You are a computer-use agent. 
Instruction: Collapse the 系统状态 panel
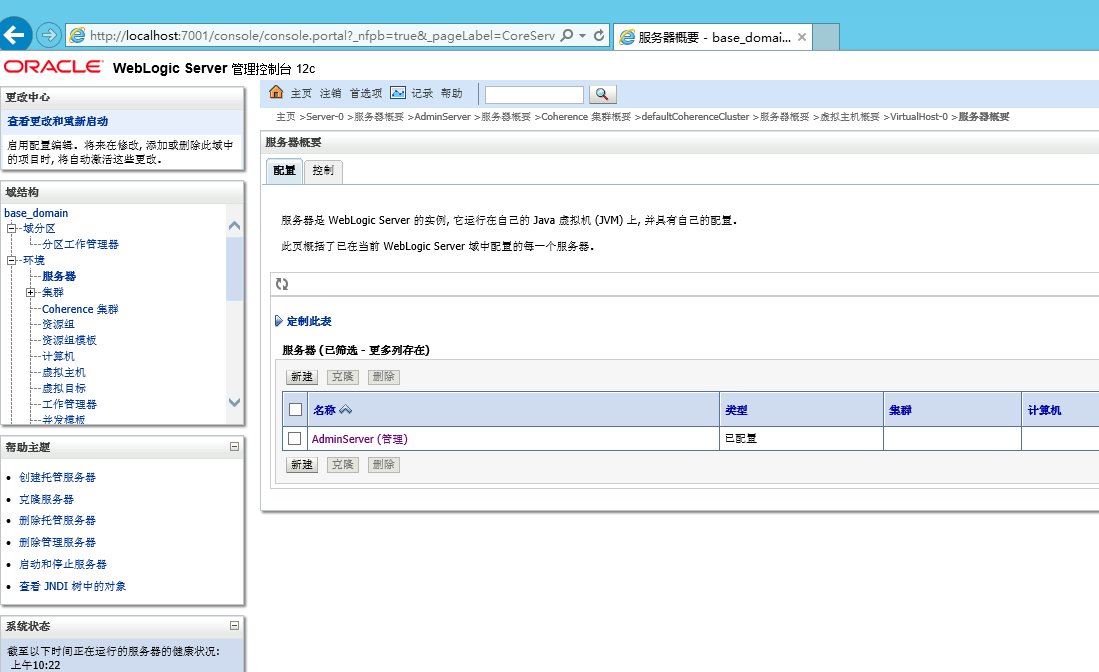pos(235,625)
